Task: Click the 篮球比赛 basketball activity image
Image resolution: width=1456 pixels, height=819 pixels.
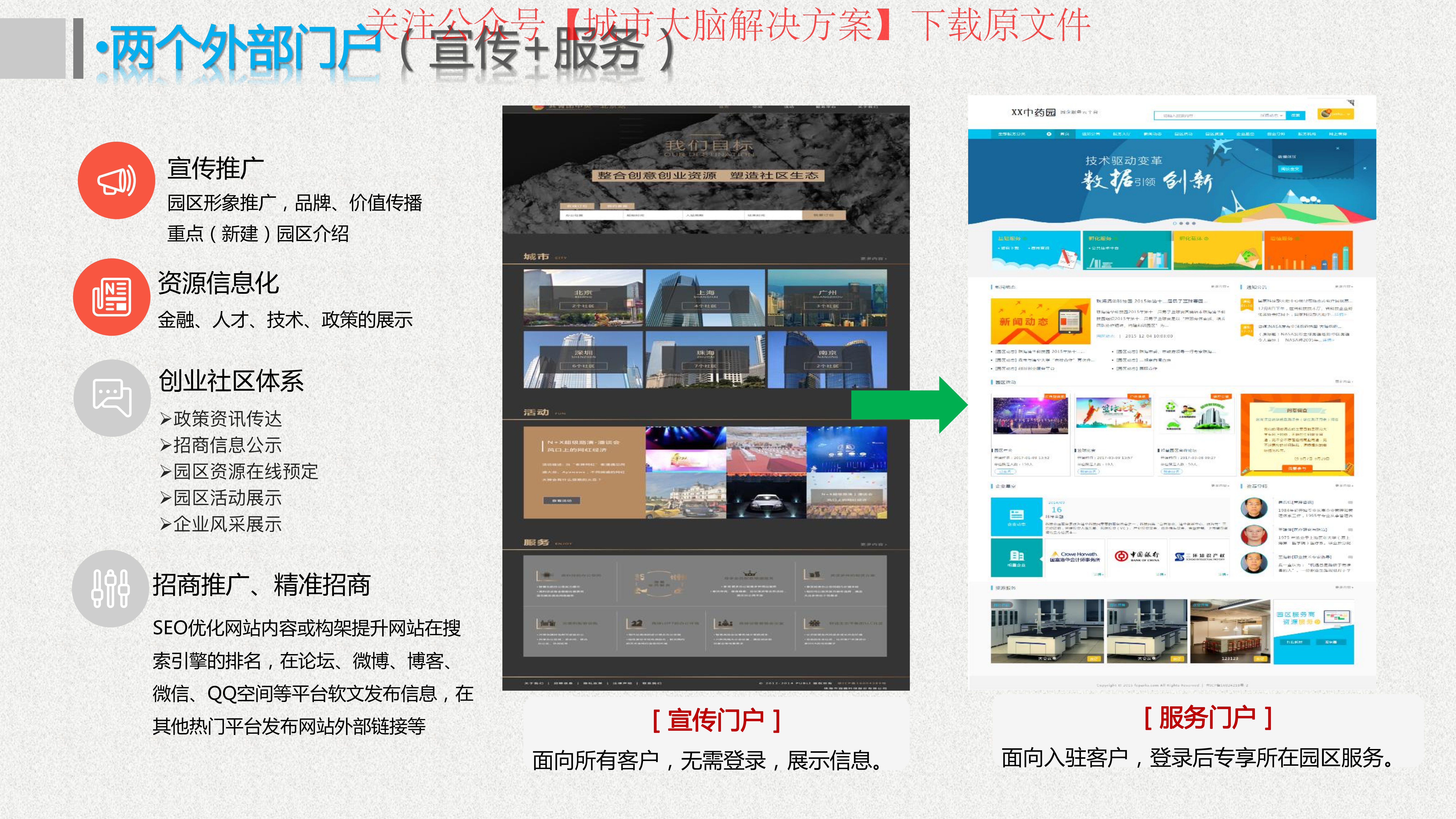Action: point(1113,413)
